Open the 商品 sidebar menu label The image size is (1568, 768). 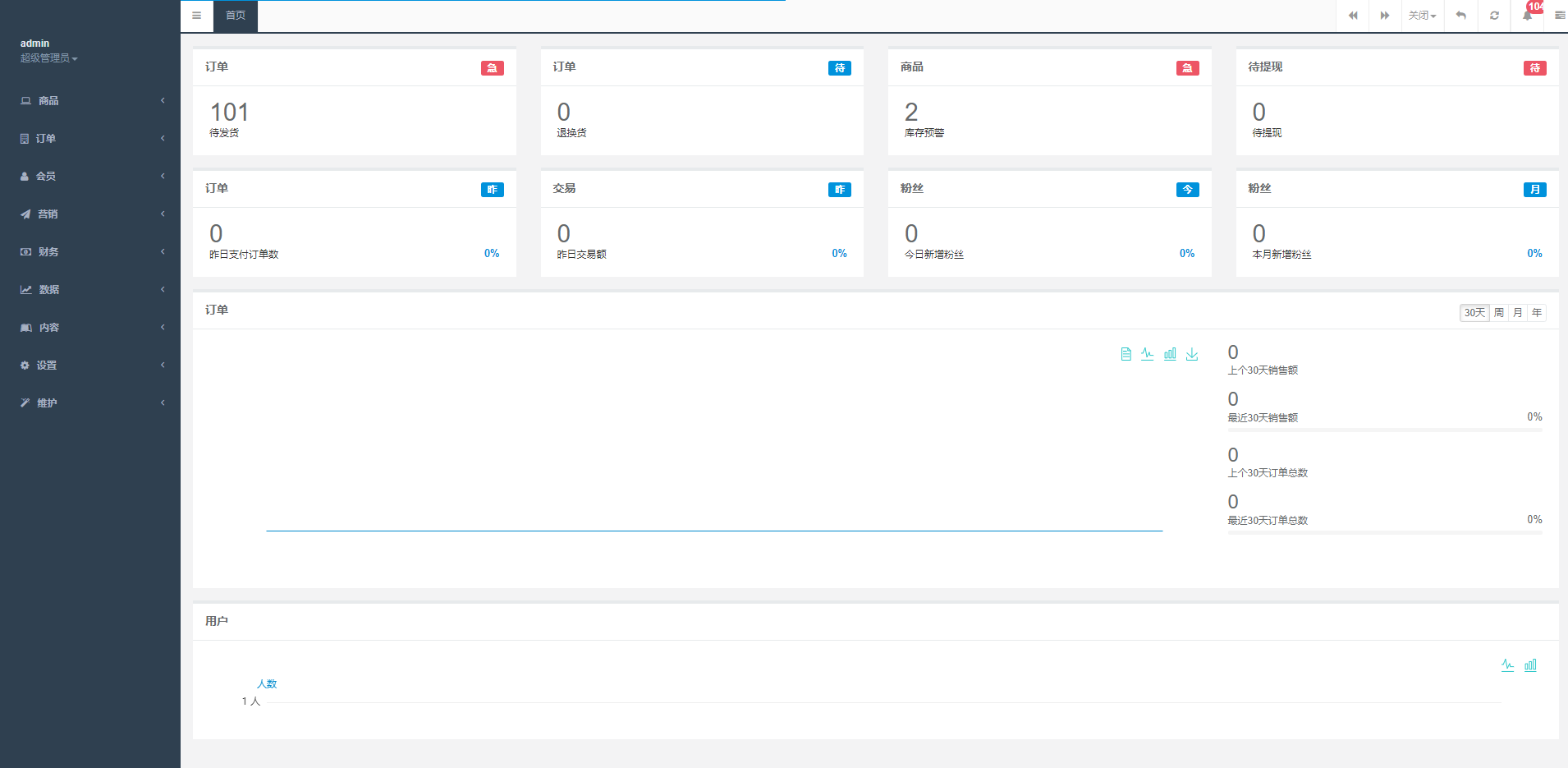click(x=48, y=101)
